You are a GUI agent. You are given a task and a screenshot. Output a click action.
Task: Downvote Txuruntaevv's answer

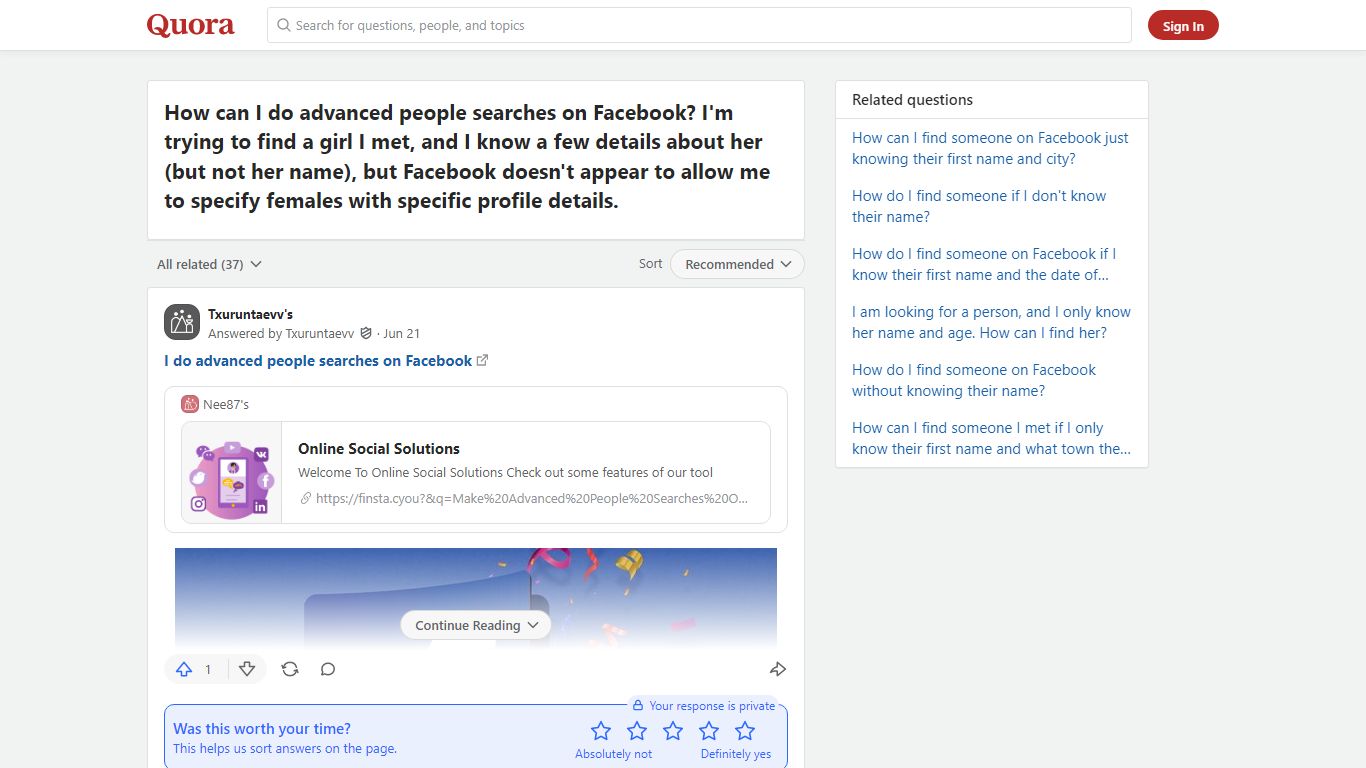pyautogui.click(x=247, y=669)
